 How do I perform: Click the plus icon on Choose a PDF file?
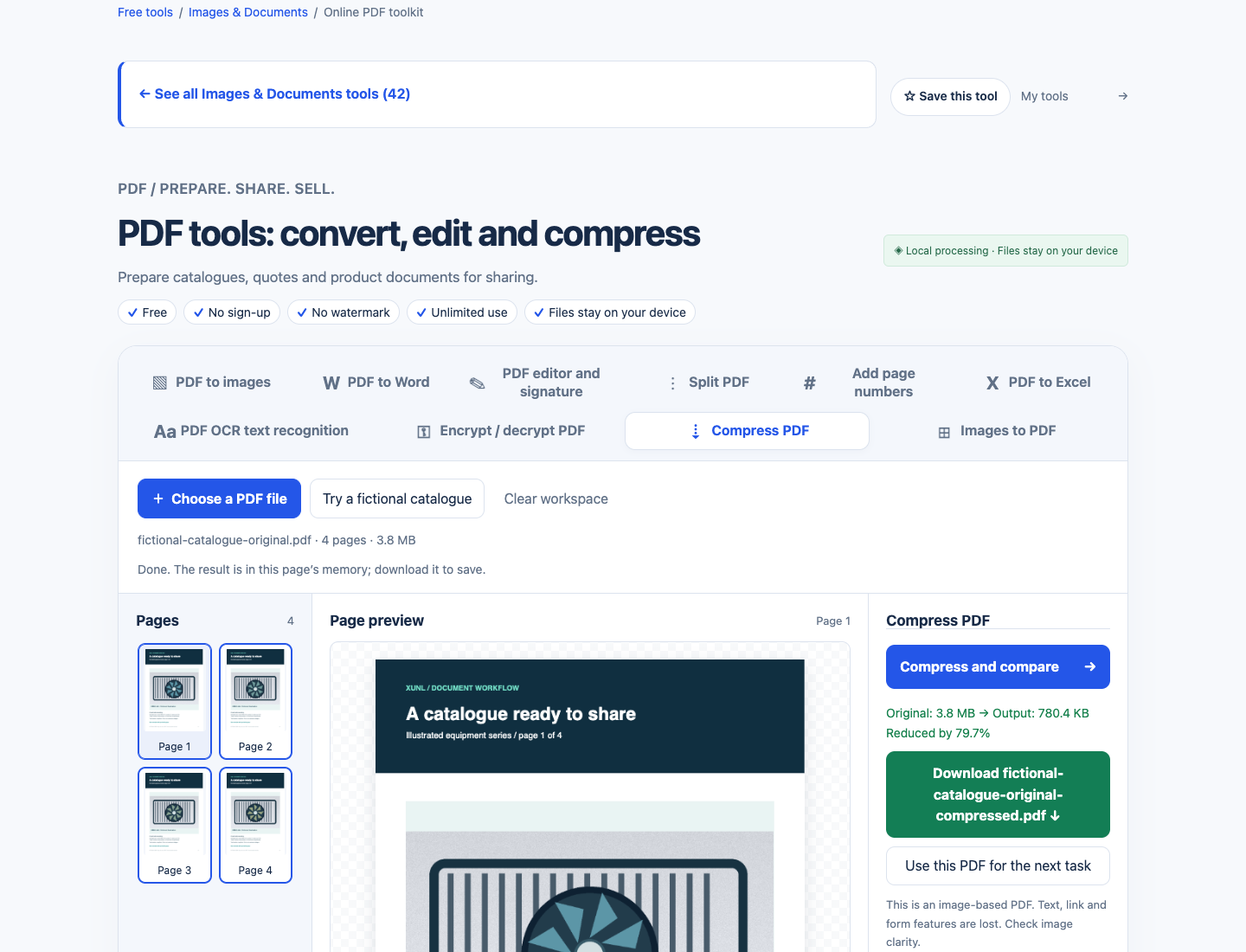click(x=158, y=499)
